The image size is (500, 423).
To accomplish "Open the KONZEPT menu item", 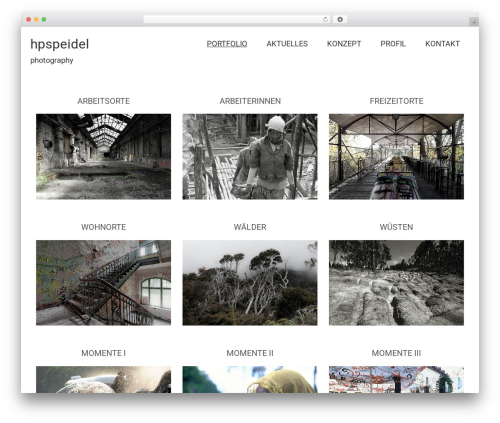I will (x=344, y=44).
